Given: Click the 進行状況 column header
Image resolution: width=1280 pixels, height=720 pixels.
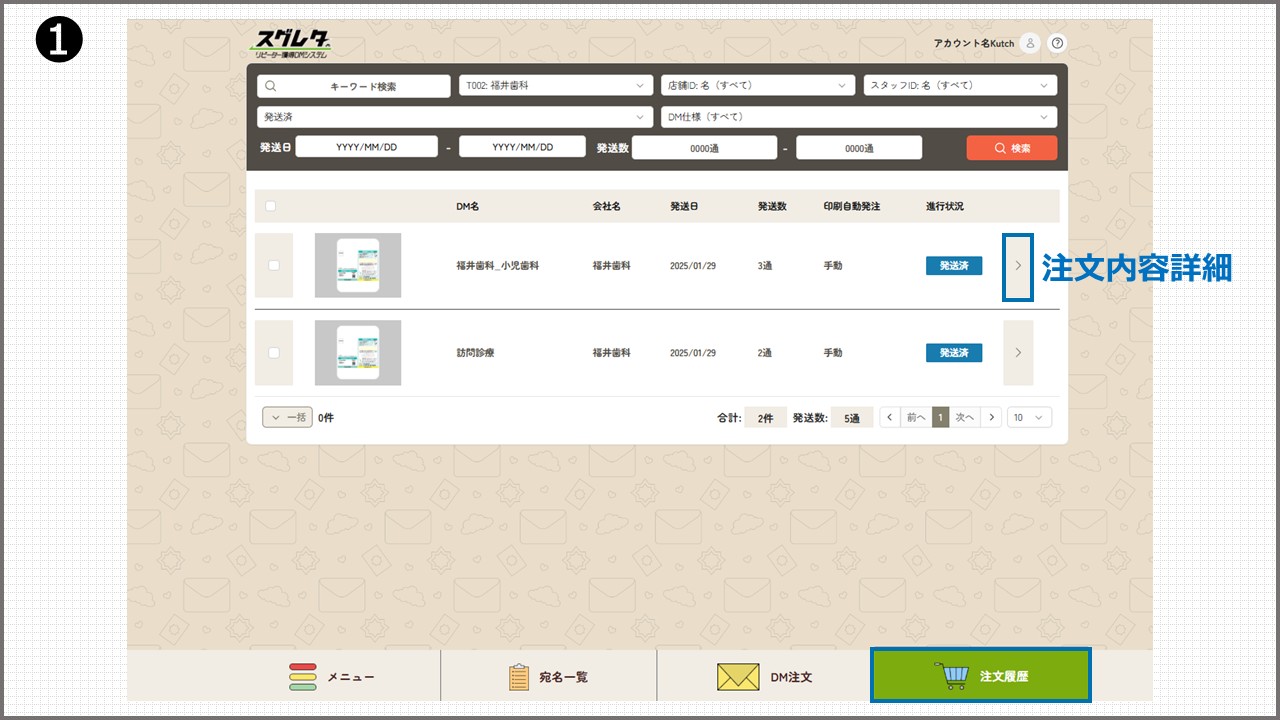Looking at the screenshot, I should [x=945, y=206].
